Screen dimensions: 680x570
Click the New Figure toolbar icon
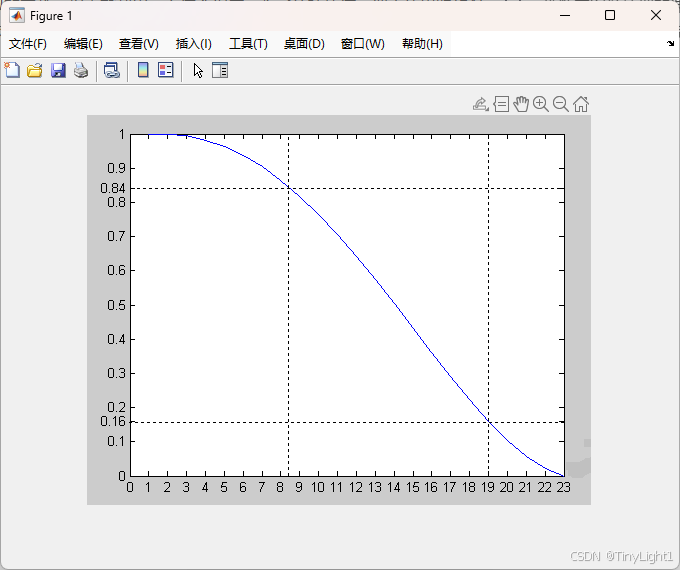(x=12, y=70)
